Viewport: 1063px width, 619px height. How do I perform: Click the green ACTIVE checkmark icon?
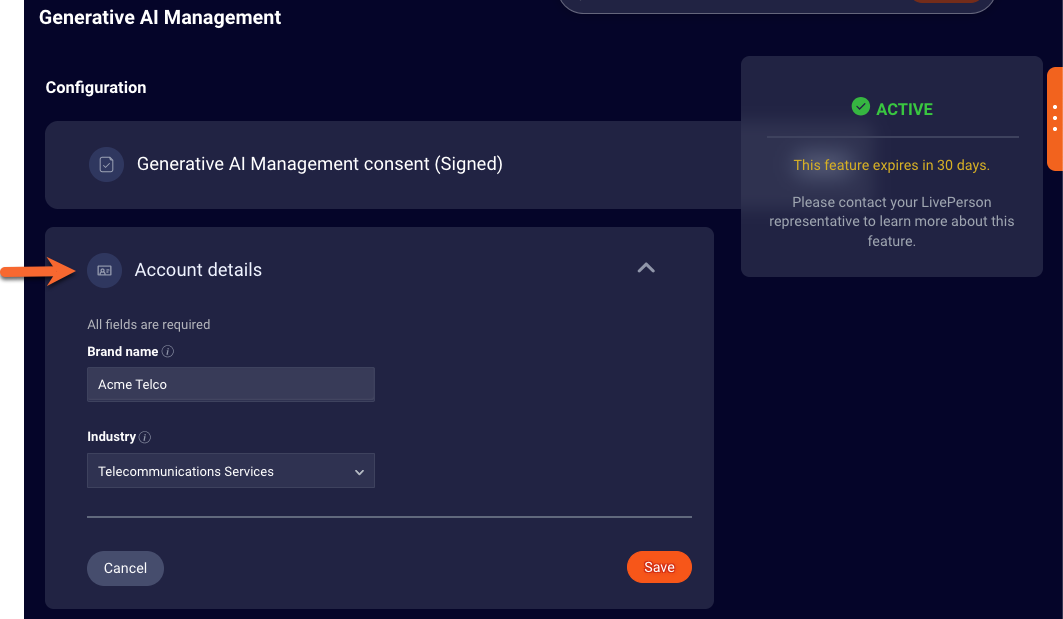tap(859, 106)
